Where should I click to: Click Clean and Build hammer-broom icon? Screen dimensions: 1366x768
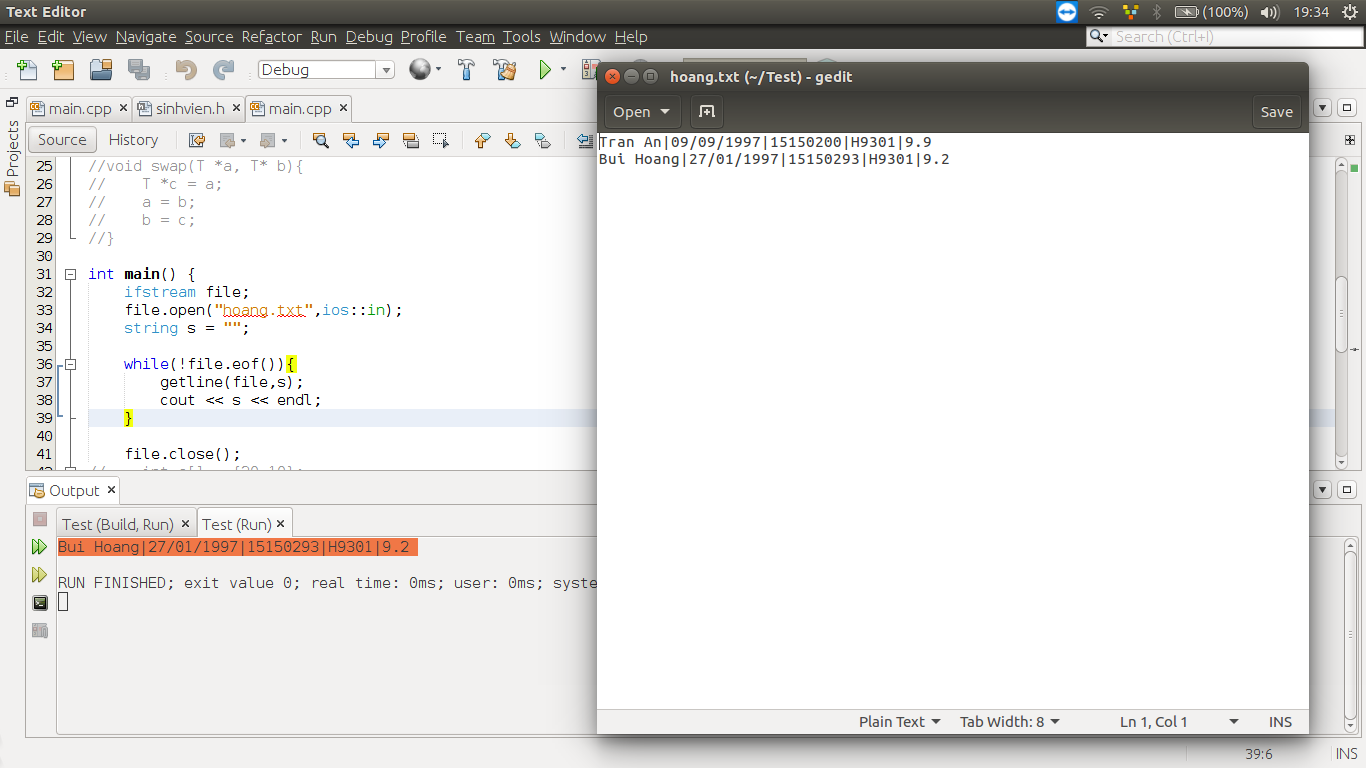tap(504, 70)
